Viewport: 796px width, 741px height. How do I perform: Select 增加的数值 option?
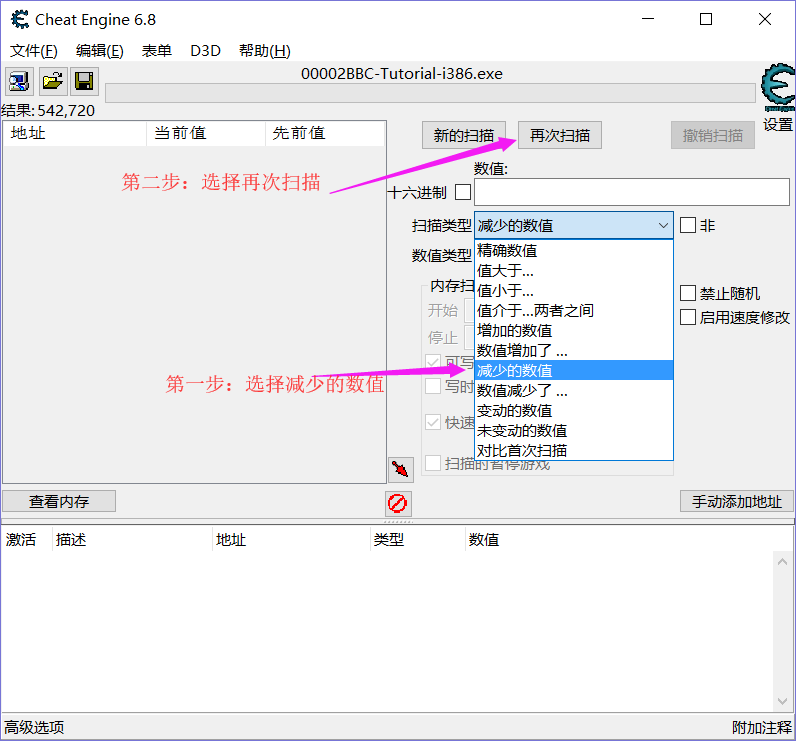(574, 331)
